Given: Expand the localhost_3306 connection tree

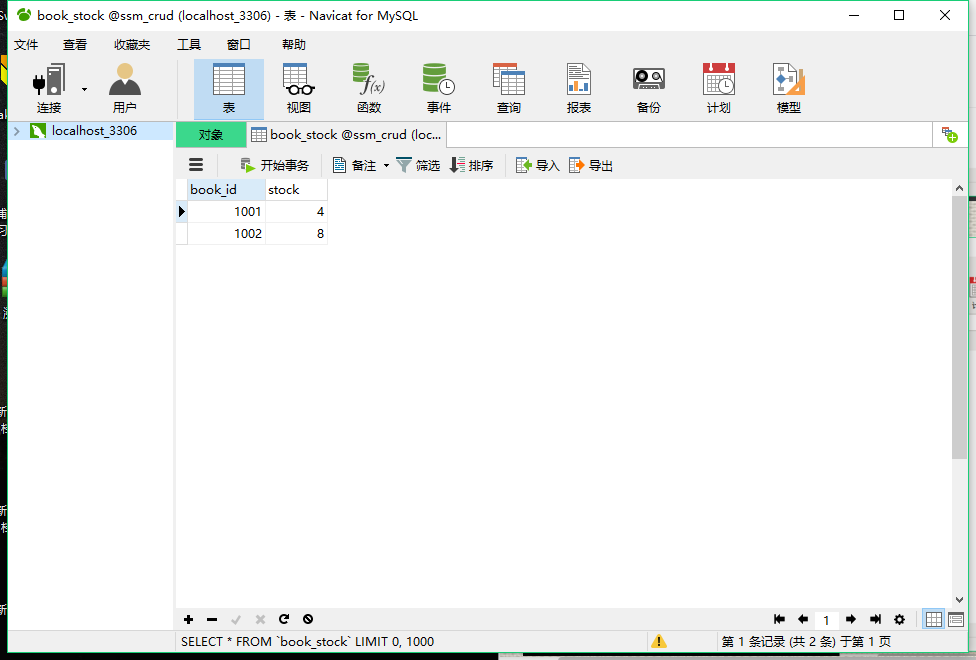Looking at the screenshot, I should click(16, 131).
